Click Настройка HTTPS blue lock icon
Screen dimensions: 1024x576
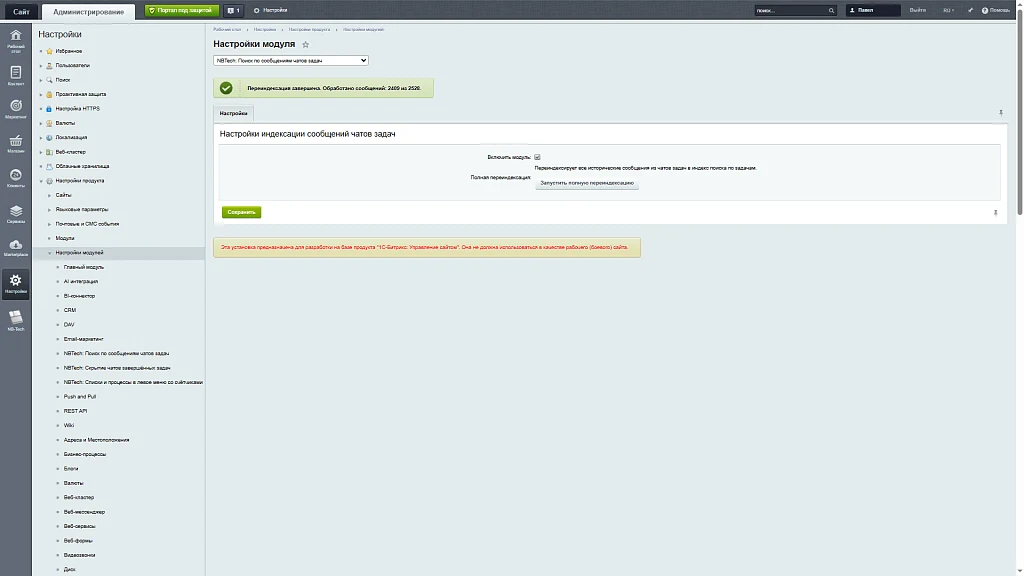click(49, 108)
